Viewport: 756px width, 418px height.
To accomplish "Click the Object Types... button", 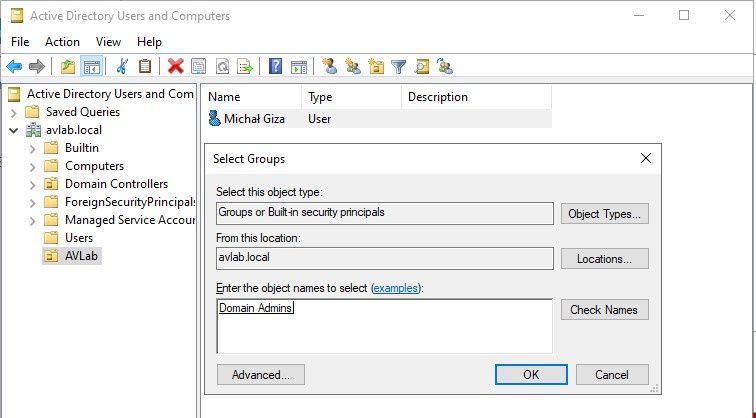I will (x=605, y=214).
